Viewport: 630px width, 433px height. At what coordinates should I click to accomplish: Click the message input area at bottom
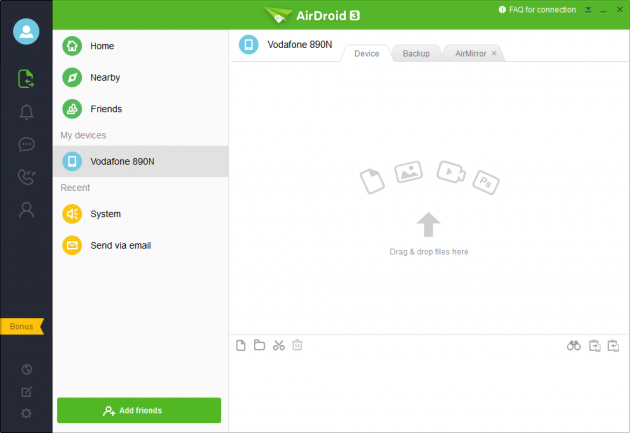(x=429, y=394)
